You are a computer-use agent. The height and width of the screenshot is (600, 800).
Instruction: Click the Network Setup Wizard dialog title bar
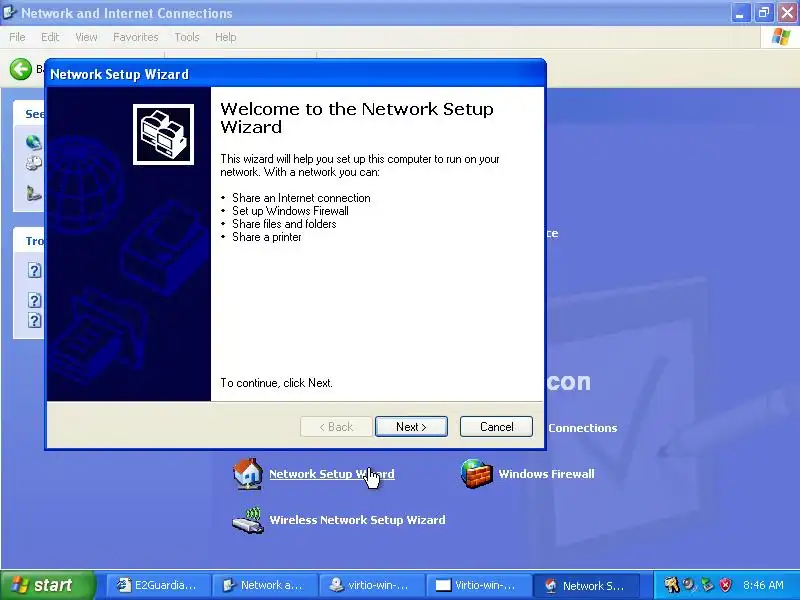[x=295, y=74]
